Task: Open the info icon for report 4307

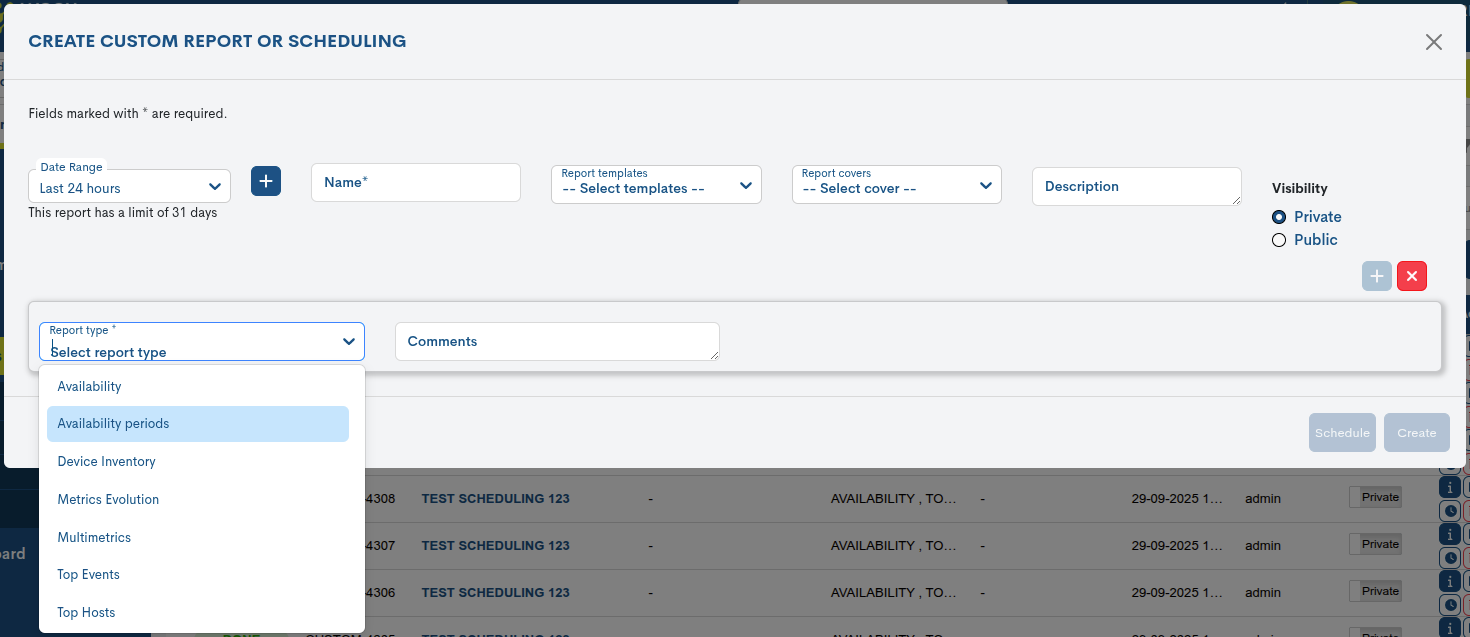Action: (x=1450, y=533)
